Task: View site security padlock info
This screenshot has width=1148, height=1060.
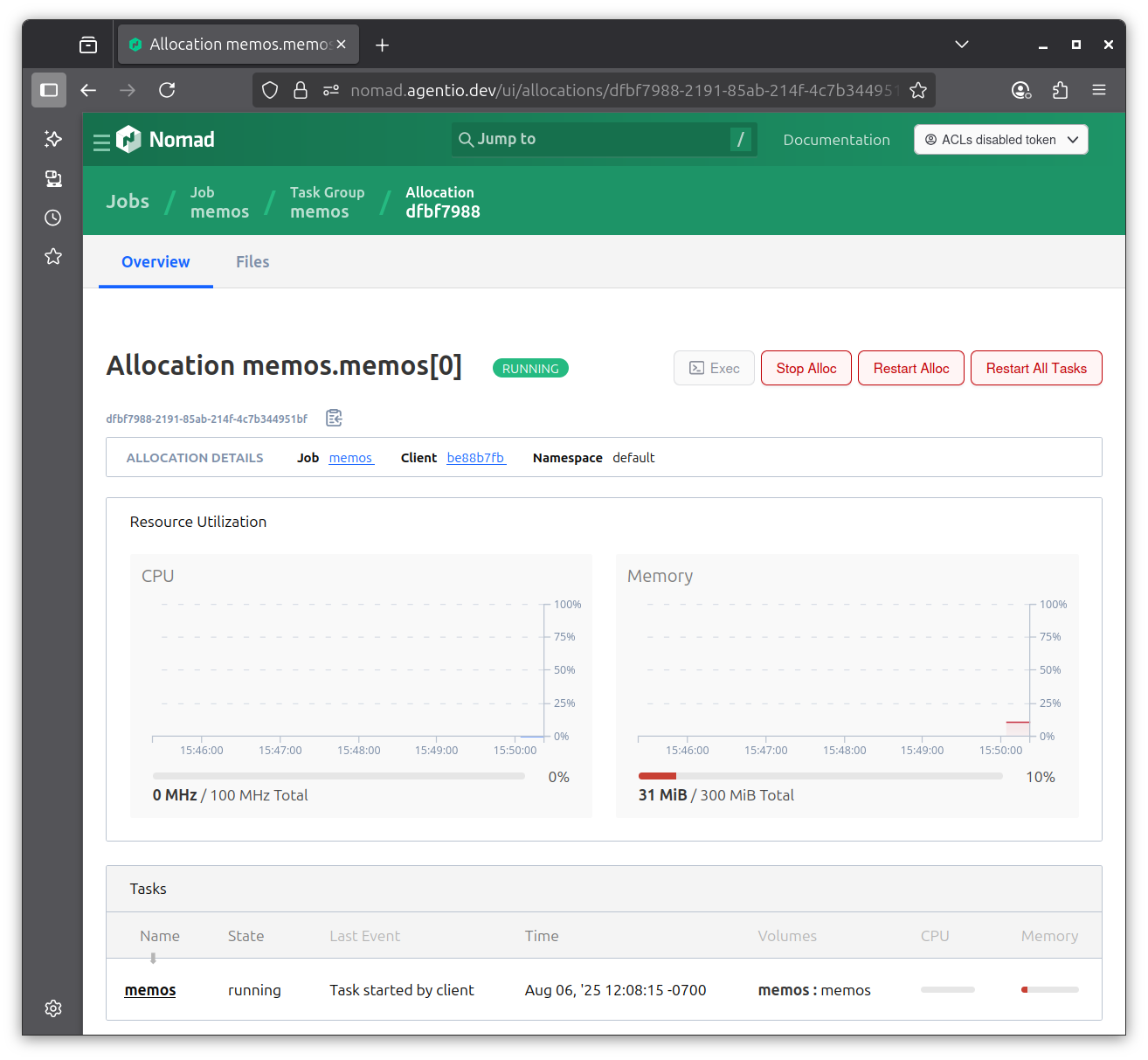Action: click(301, 90)
